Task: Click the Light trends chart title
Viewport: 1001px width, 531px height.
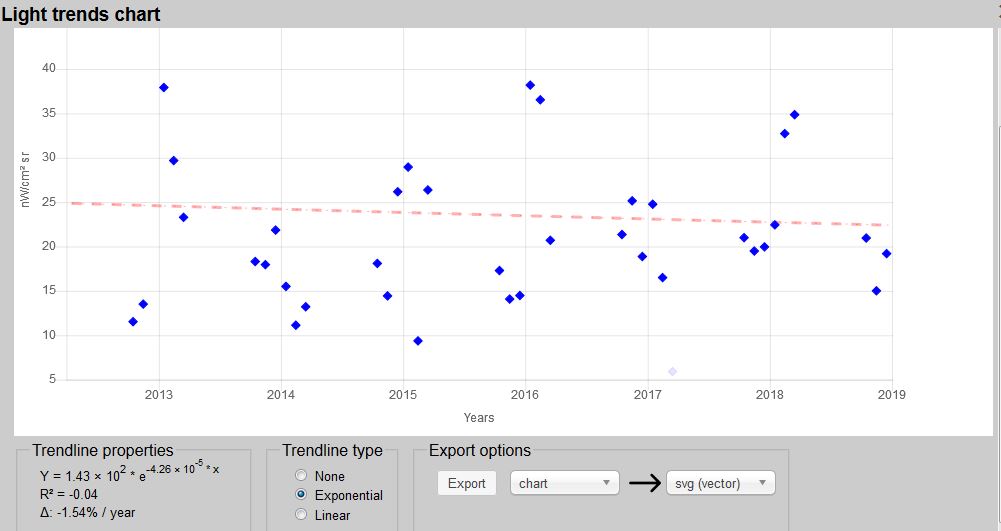Action: pyautogui.click(x=81, y=14)
